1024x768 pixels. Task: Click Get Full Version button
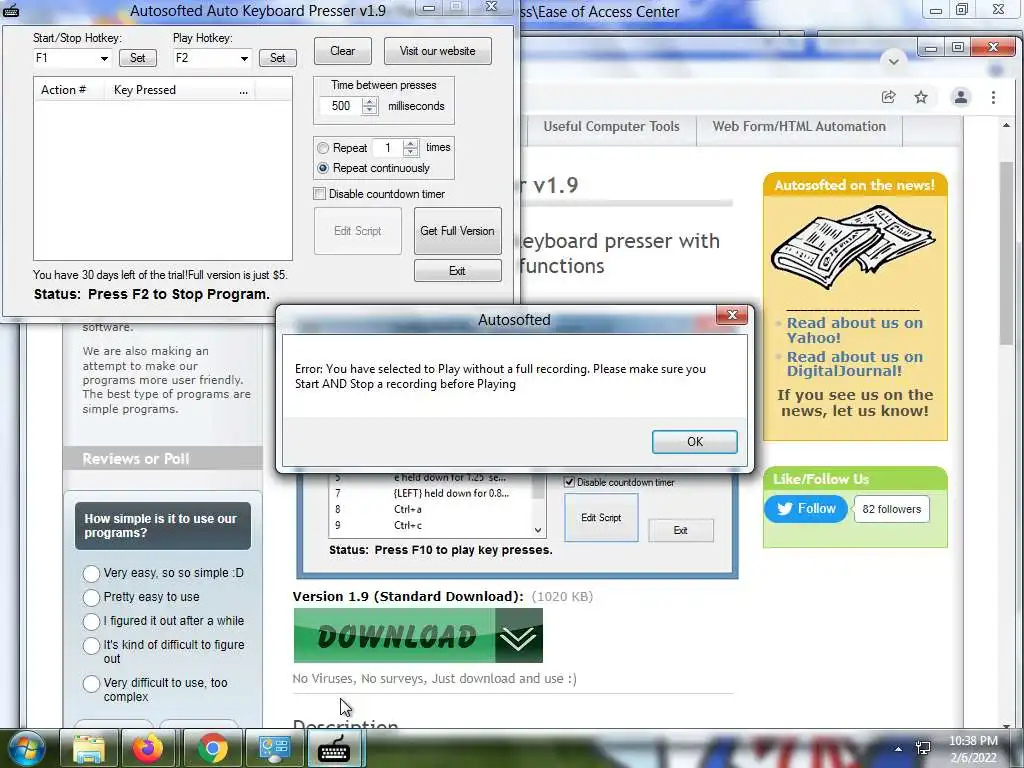pyautogui.click(x=458, y=231)
